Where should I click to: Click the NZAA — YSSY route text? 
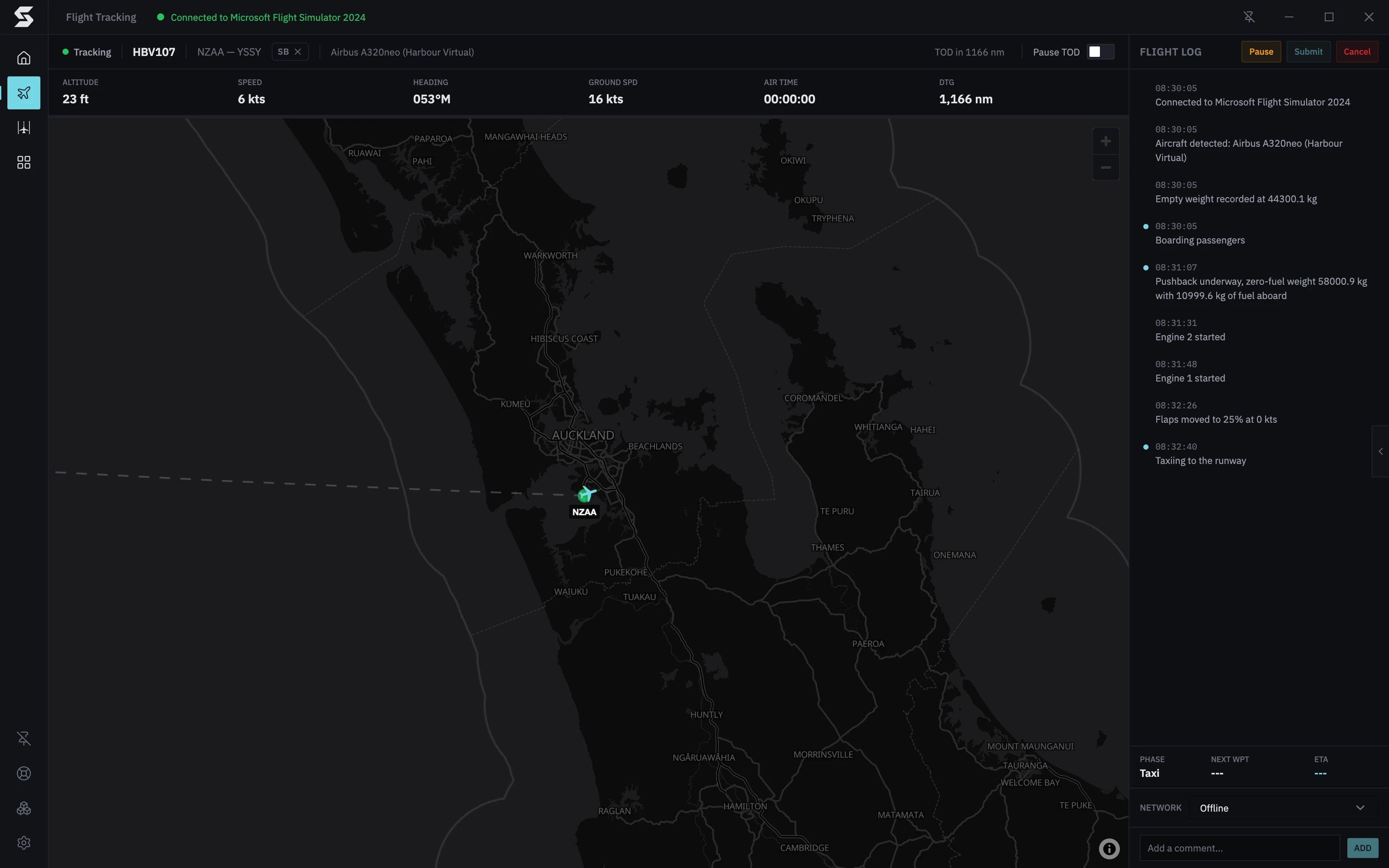229,52
